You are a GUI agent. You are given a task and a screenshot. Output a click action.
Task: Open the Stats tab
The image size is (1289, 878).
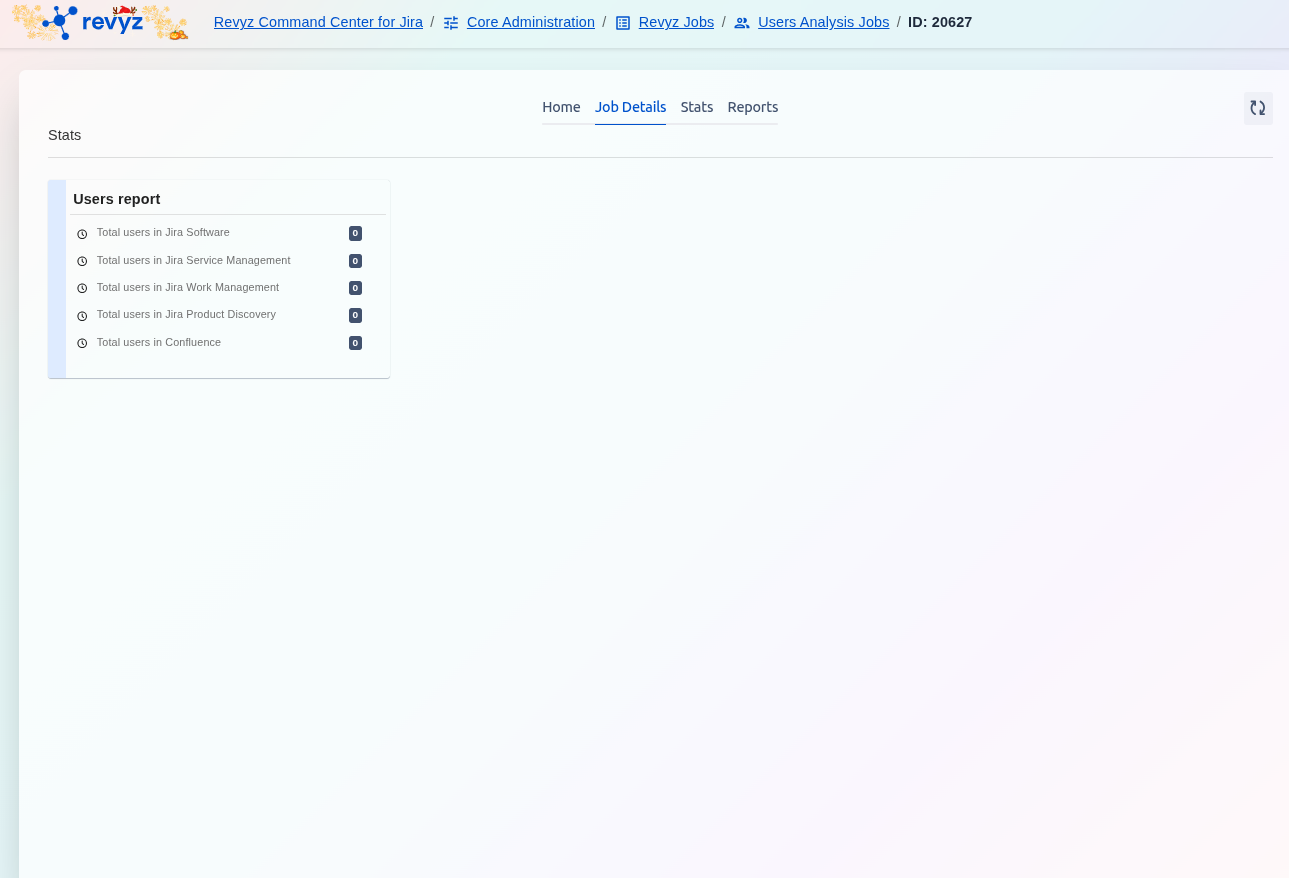tap(697, 107)
